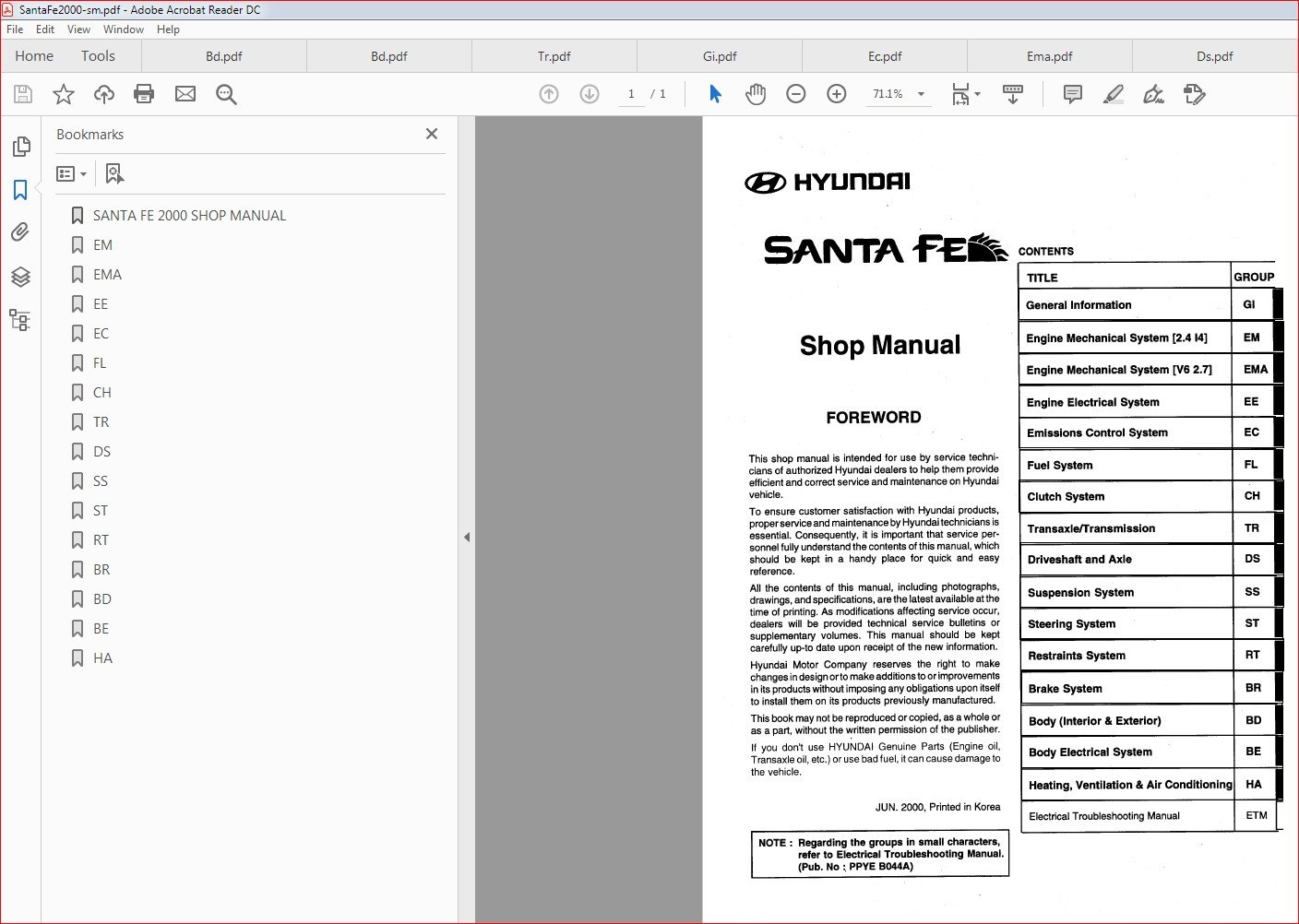Click Body Electrical System contents entry
Screen dimensions: 1299x924
coord(1090,752)
